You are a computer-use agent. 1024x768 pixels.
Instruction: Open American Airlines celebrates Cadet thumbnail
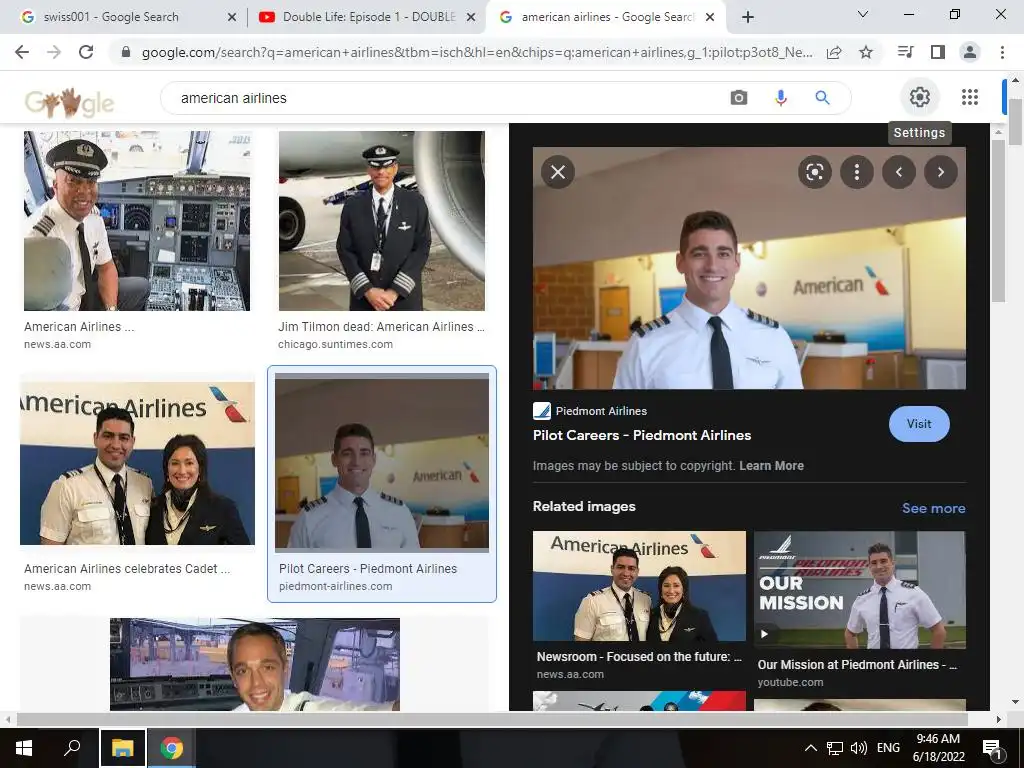click(x=137, y=463)
